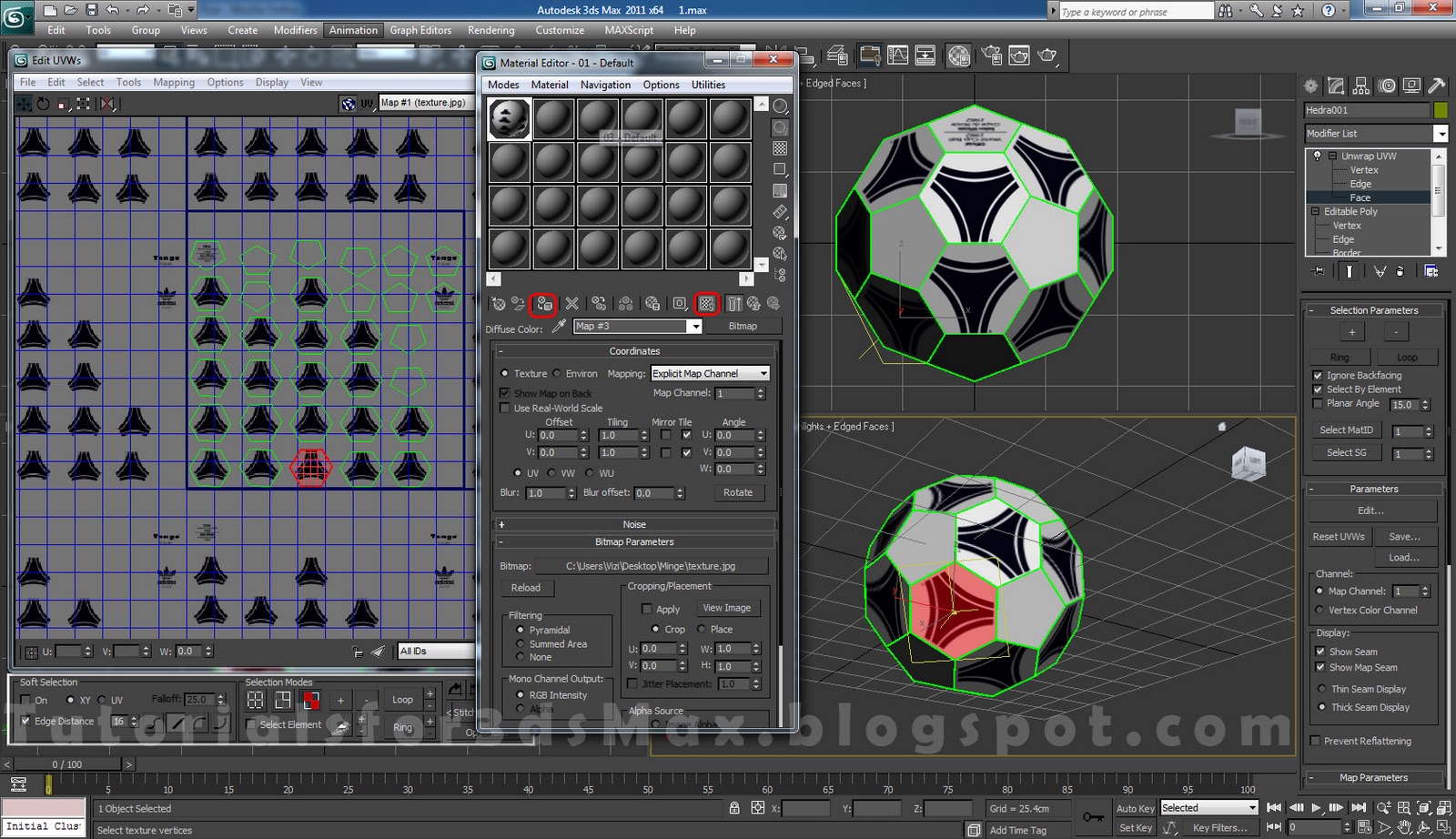Click Reset Map/Mtl (X) icon
The width and height of the screenshot is (1456, 839).
tap(571, 304)
